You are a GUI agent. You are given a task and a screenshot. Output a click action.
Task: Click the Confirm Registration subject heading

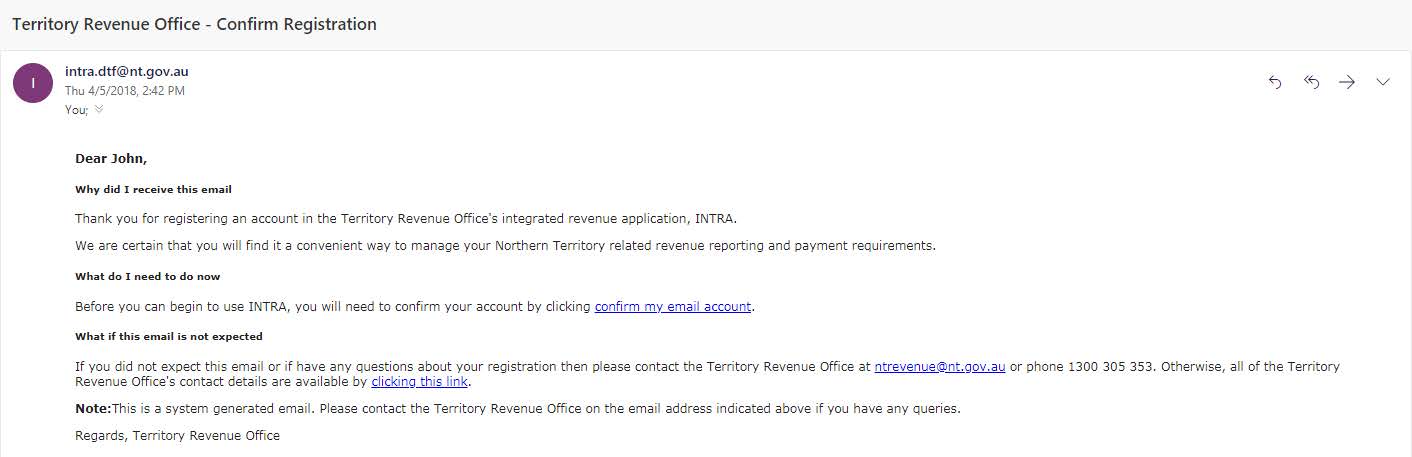[194, 24]
